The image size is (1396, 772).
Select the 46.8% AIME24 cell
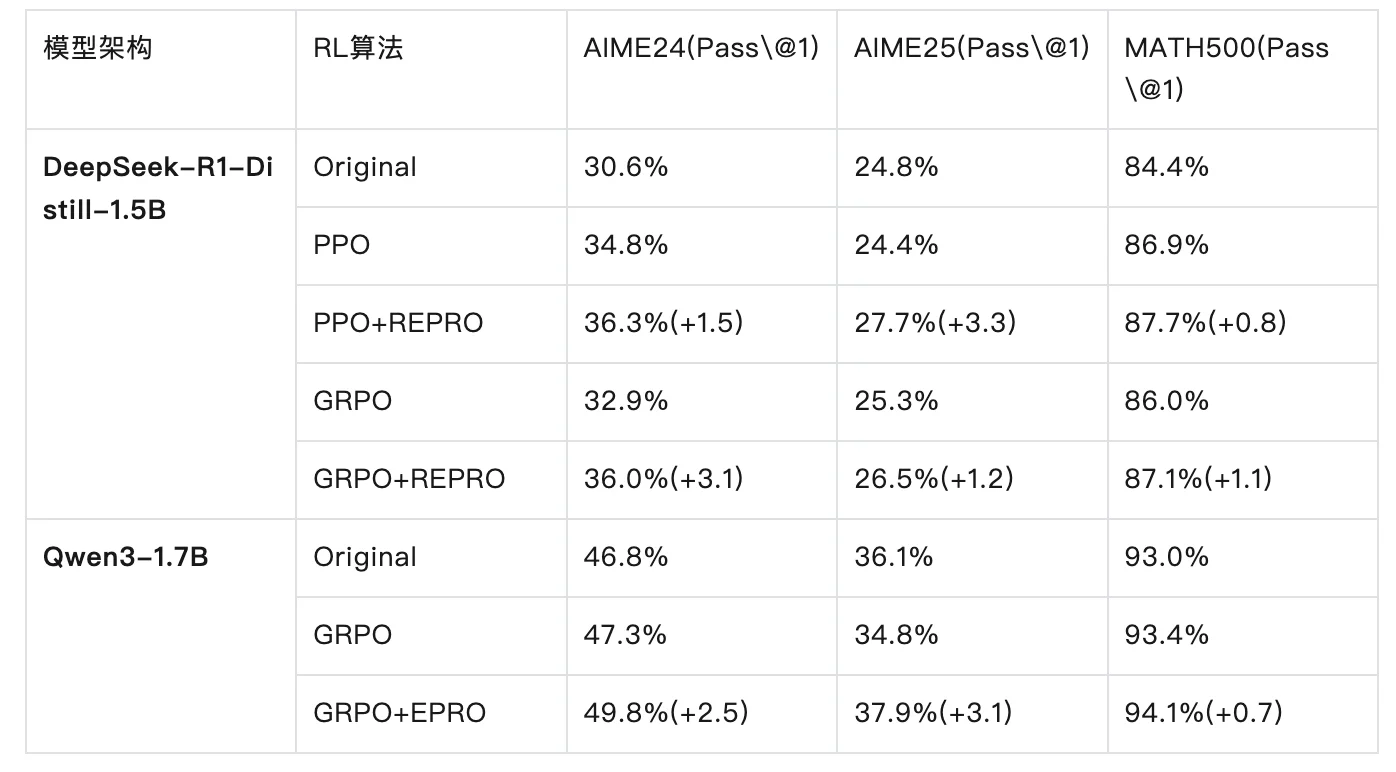click(x=626, y=557)
